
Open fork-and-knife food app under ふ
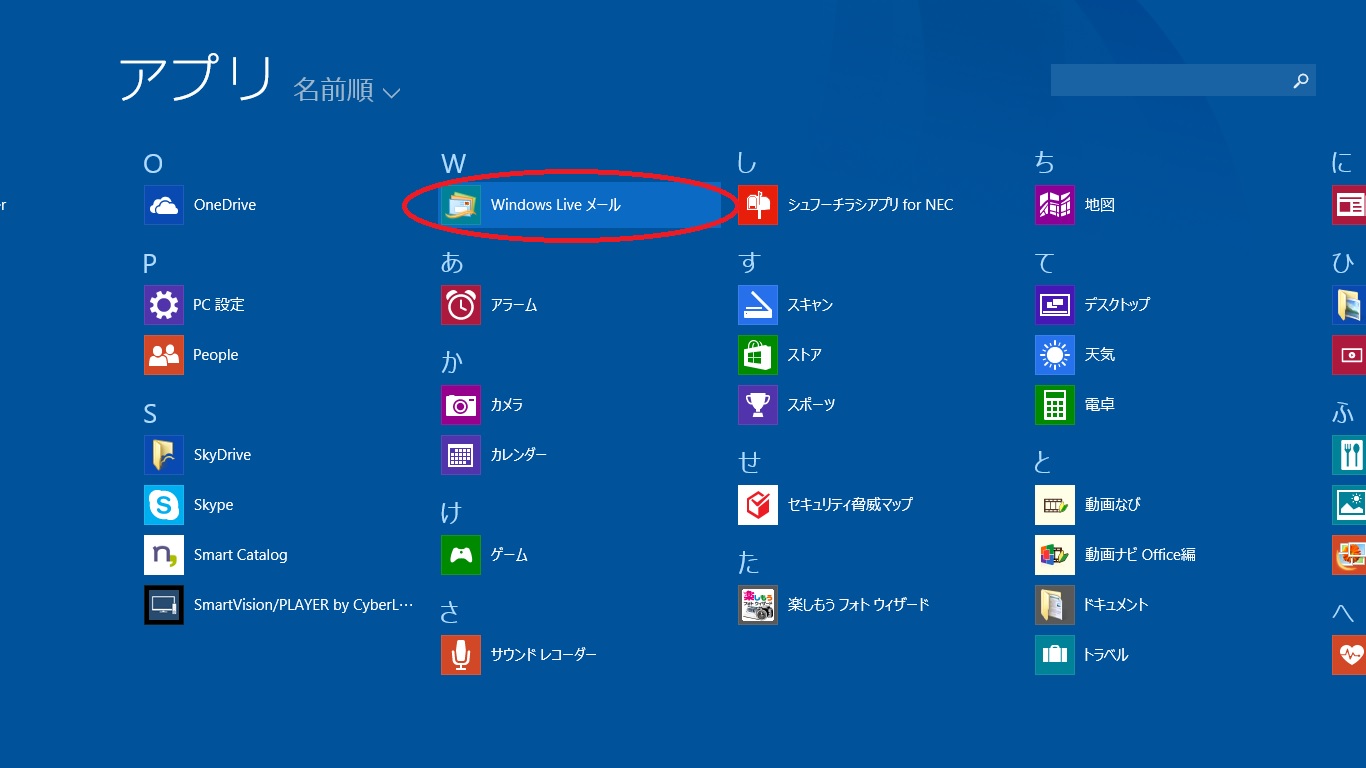1349,455
